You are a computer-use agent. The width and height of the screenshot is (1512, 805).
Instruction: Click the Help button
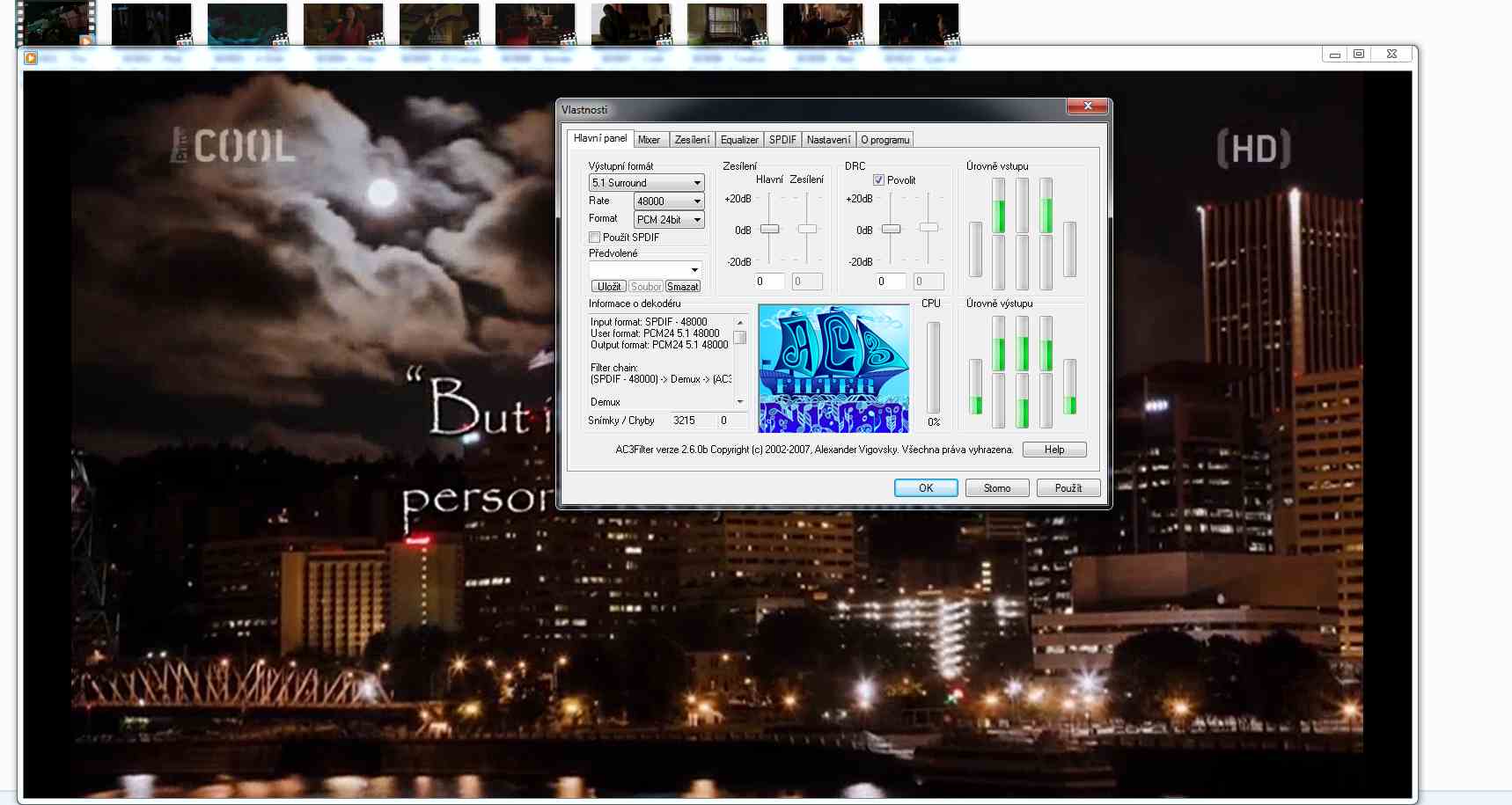(1054, 450)
